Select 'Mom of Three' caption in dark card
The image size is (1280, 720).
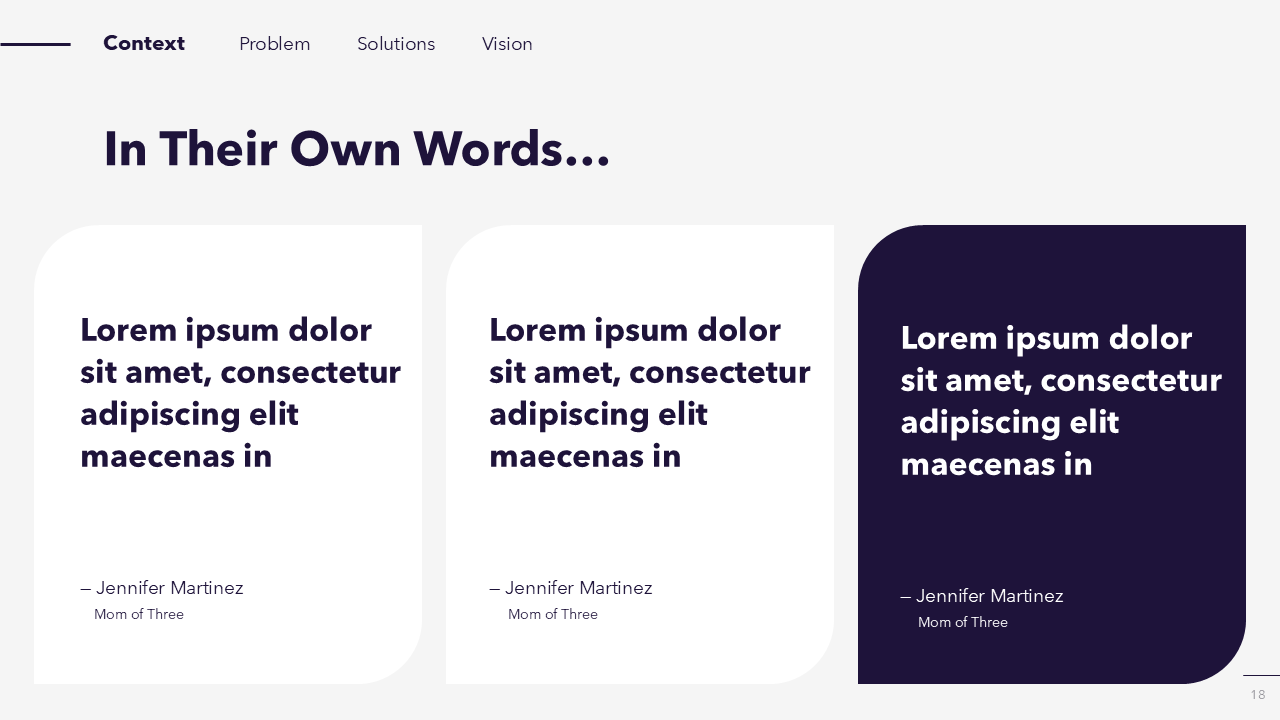[x=963, y=622]
